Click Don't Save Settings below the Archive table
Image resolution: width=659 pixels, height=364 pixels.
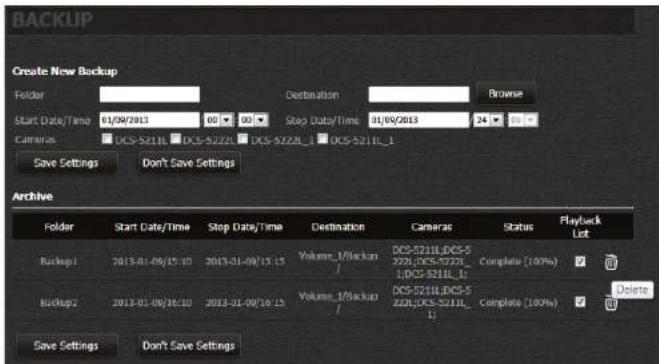[189, 346]
